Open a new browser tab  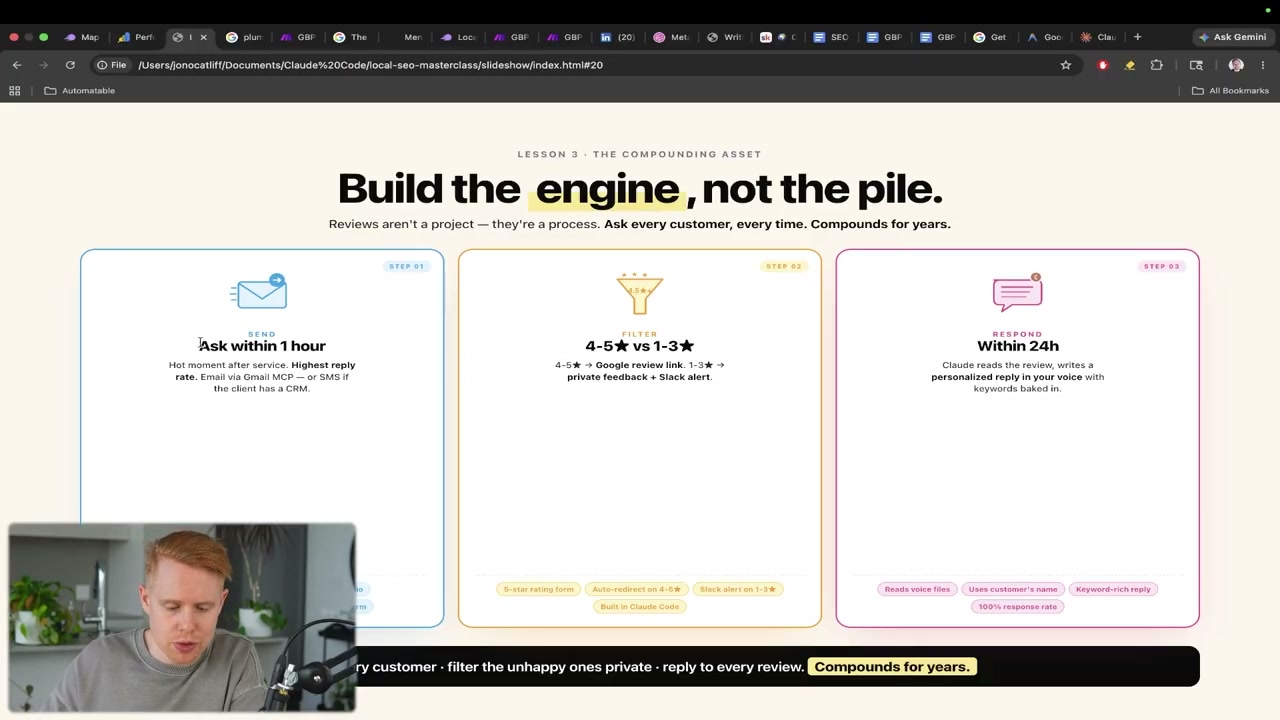1137,37
